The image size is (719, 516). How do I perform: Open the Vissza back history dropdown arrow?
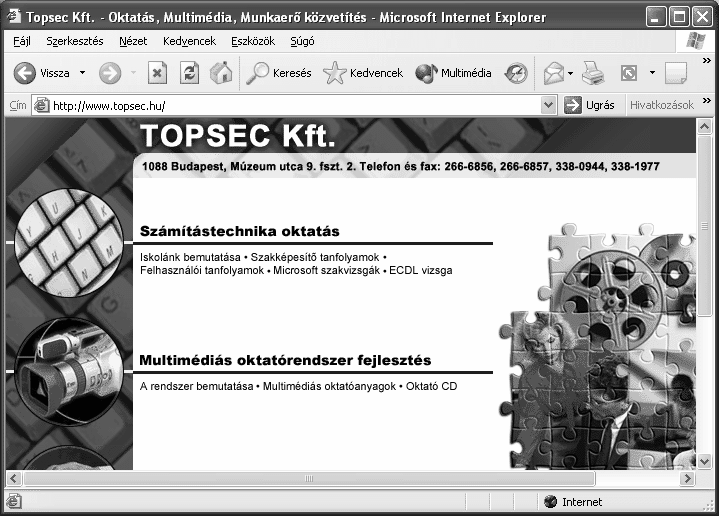click(x=83, y=73)
